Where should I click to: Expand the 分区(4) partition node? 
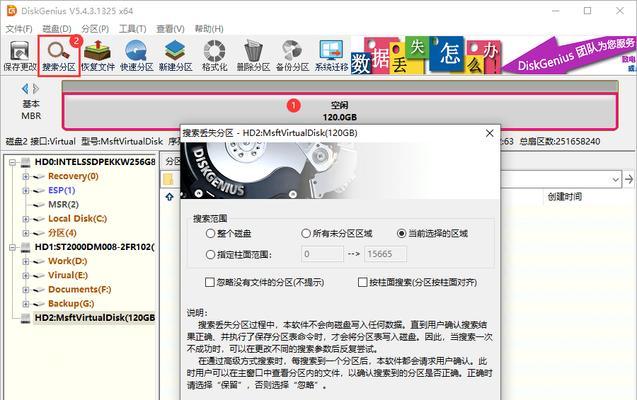tap(26, 234)
